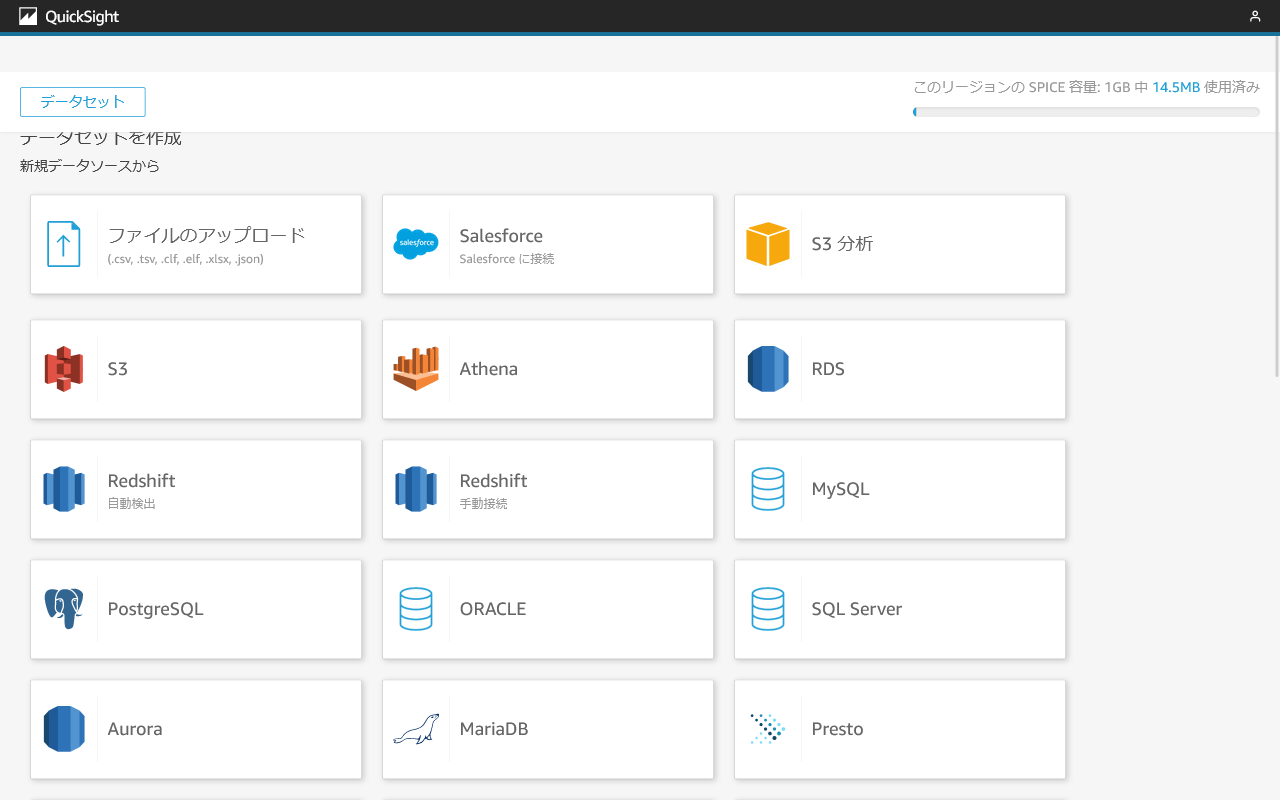Click the file upload arrow icon
The width and height of the screenshot is (1280, 800).
(64, 244)
